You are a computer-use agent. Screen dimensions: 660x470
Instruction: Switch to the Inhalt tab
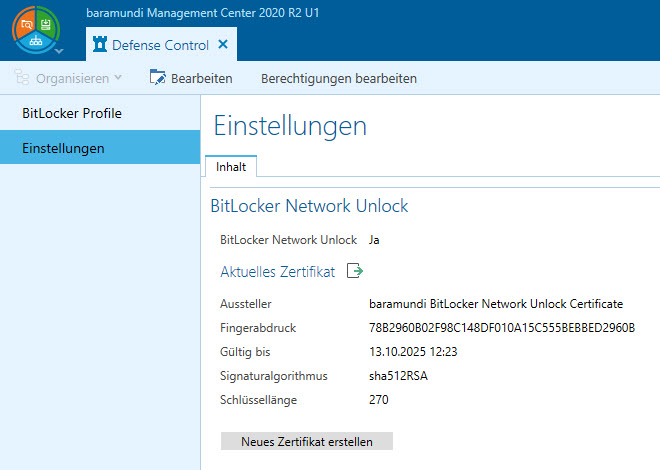(231, 167)
